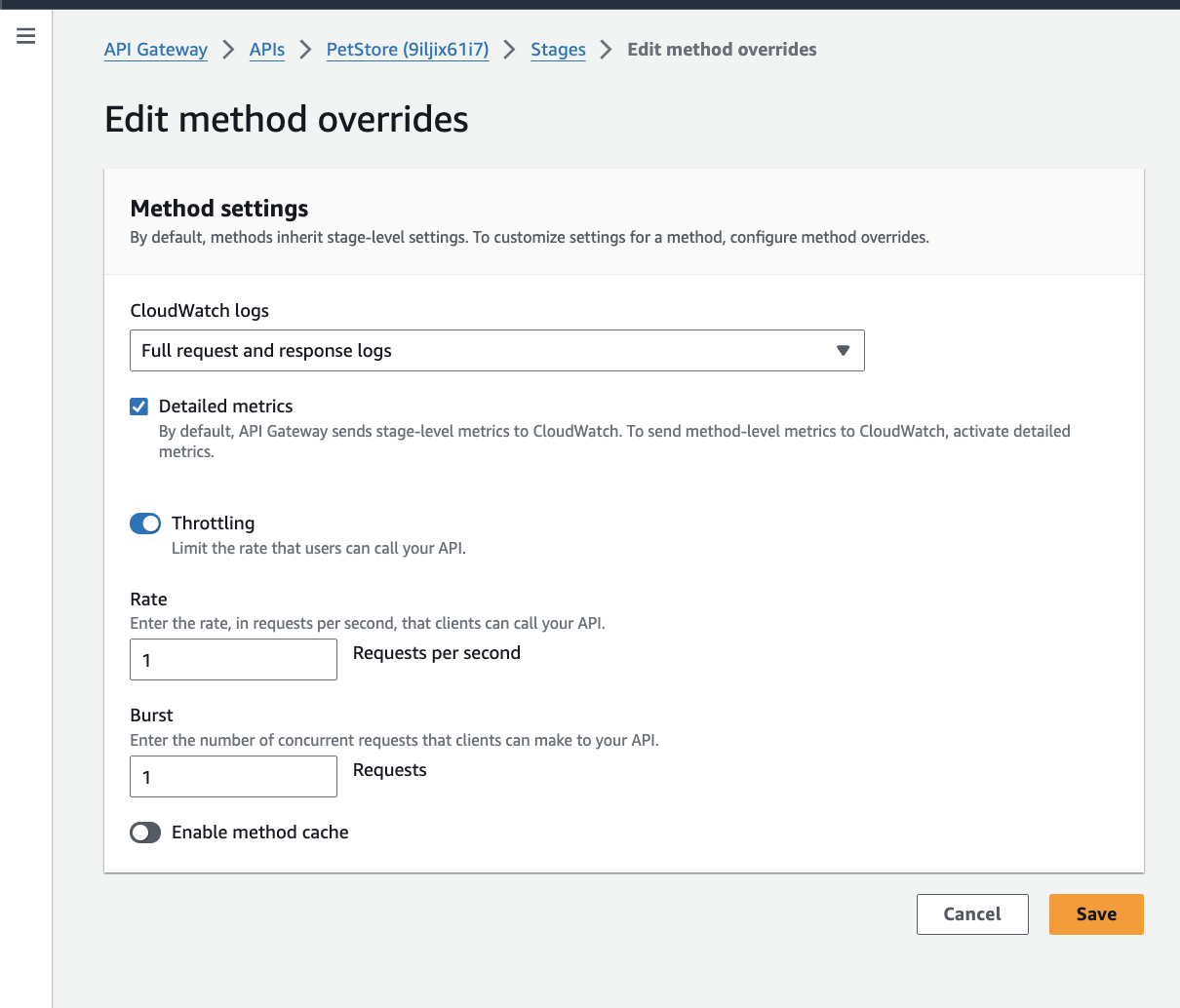Click the chevron after PetStore breadcrumb
The width and height of the screenshot is (1180, 1008).
(508, 49)
